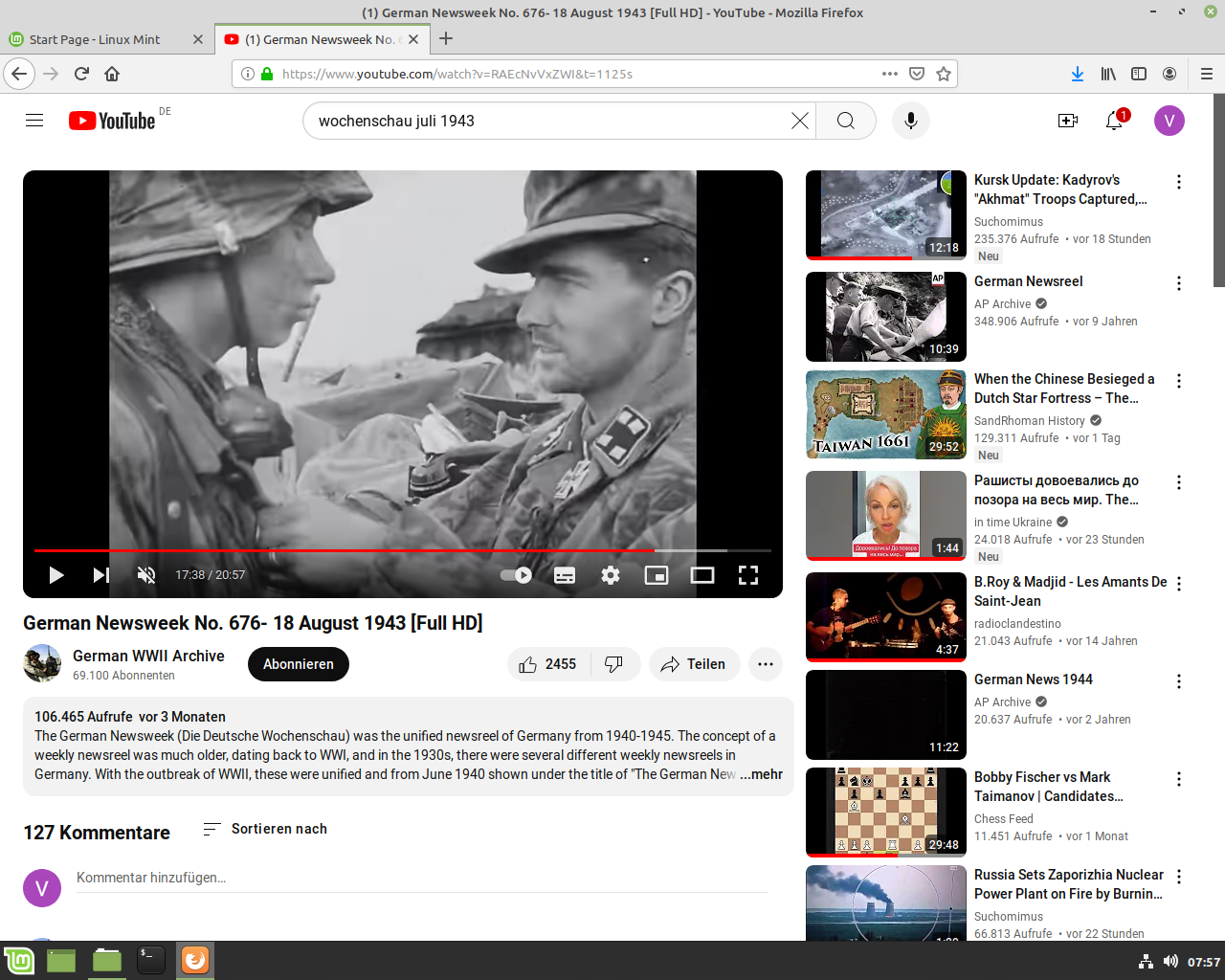Image resolution: width=1225 pixels, height=980 pixels.
Task: Bookmark this page with star
Action: [944, 74]
